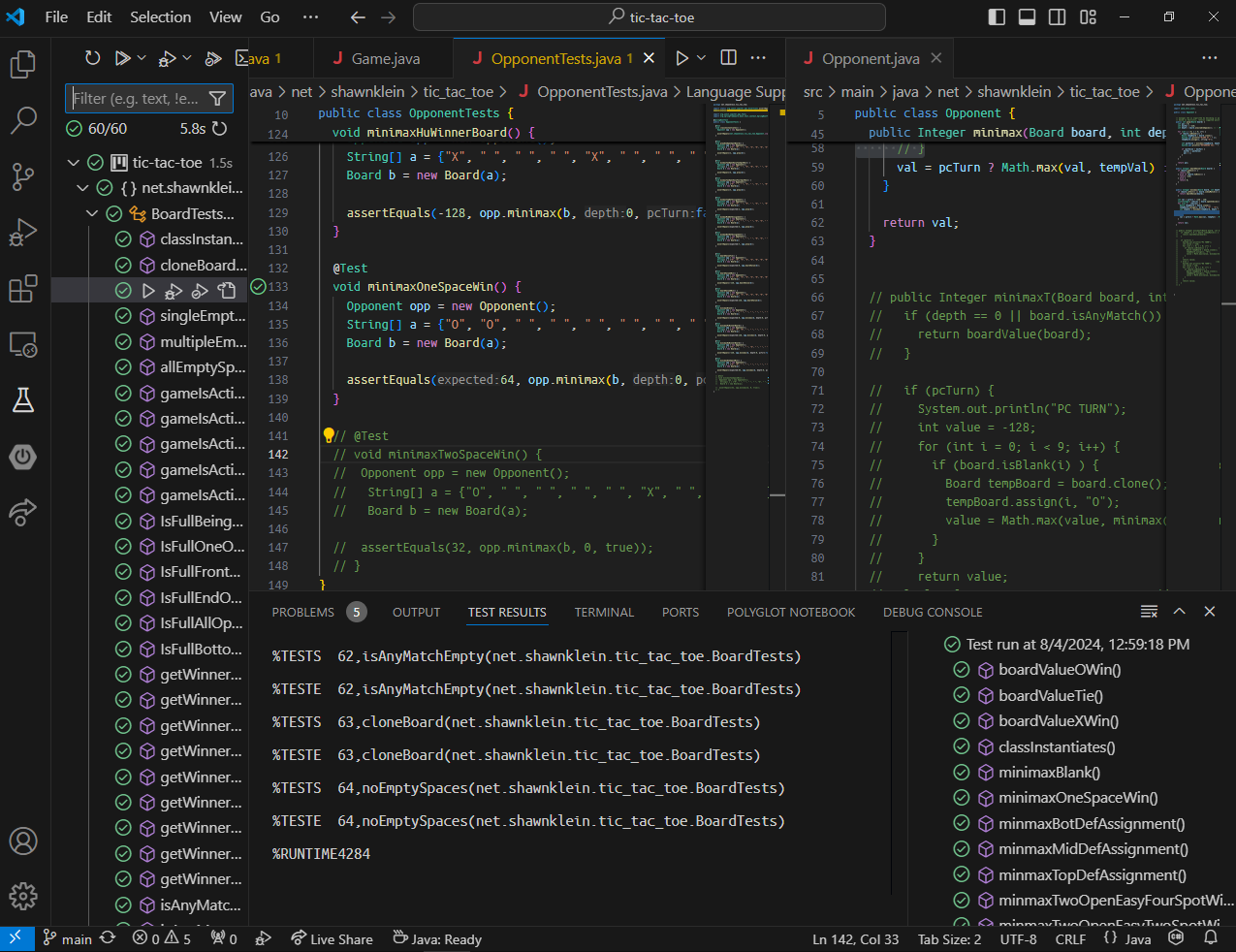Click errors and warnings count in status bar
1236x952 pixels.
pyautogui.click(x=162, y=939)
